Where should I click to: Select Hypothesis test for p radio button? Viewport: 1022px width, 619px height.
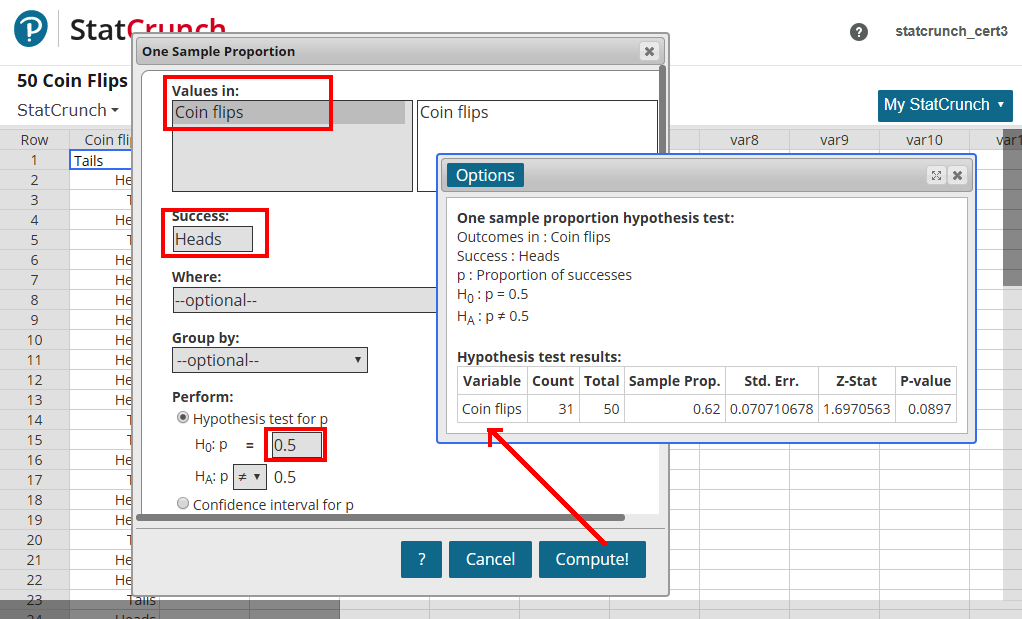click(x=183, y=418)
